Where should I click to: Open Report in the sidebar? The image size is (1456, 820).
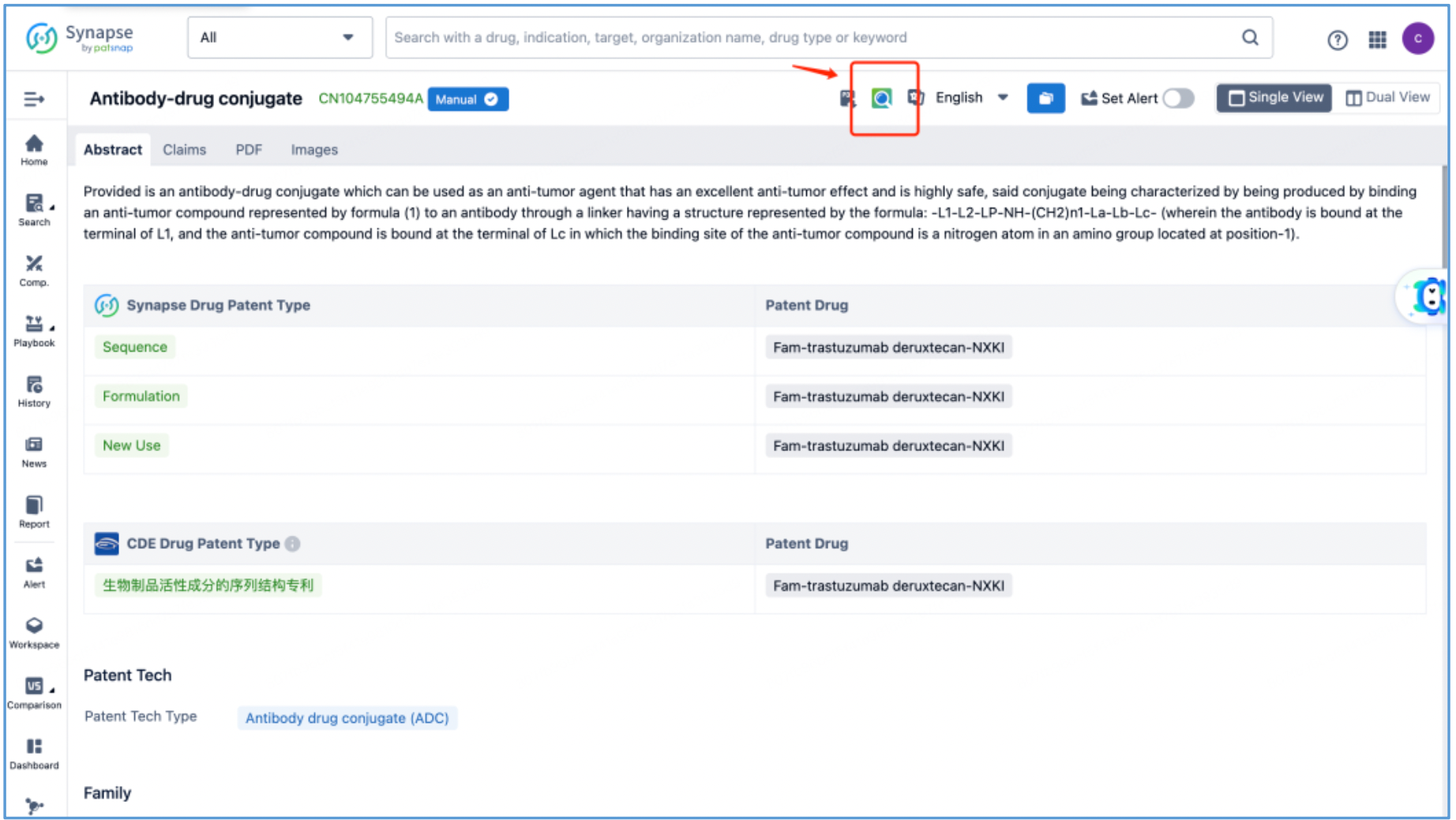click(34, 512)
